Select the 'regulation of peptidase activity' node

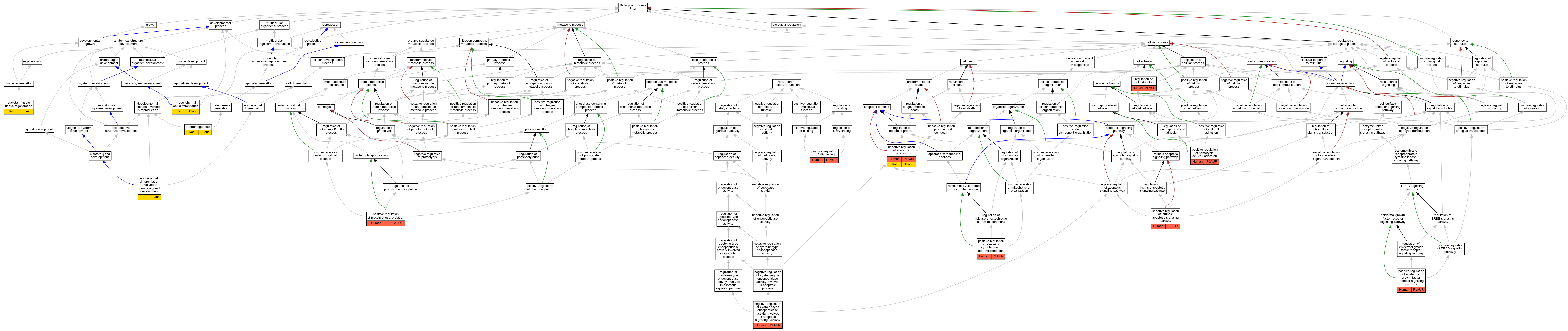click(x=727, y=155)
